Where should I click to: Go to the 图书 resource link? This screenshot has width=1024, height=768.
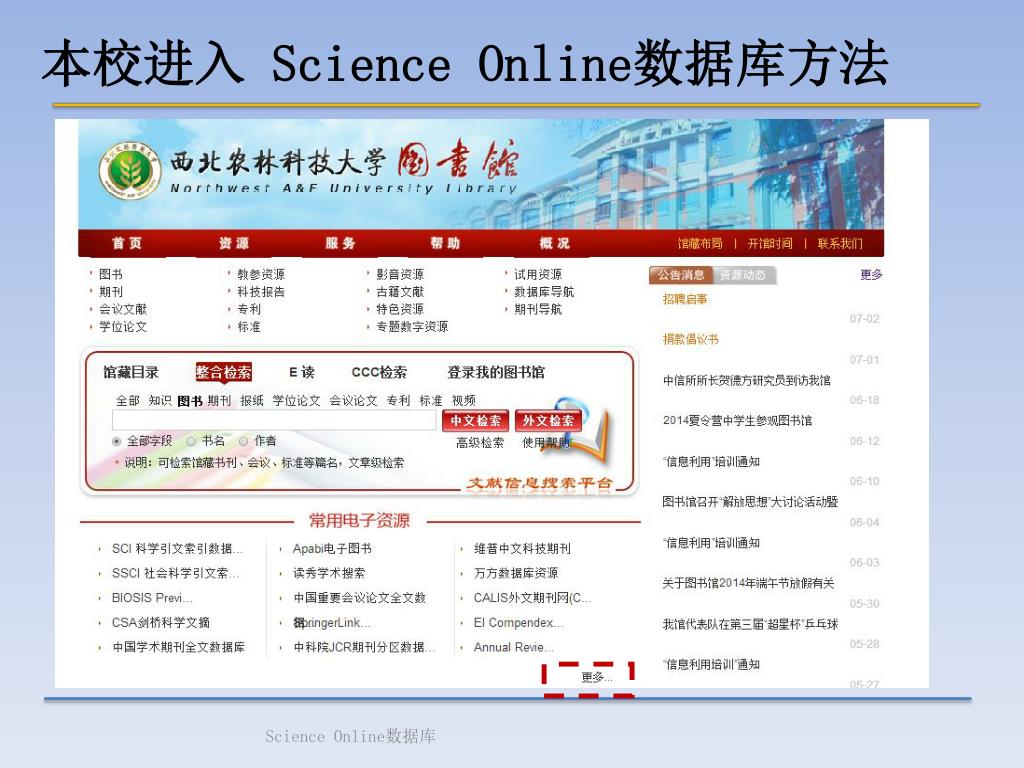(110, 274)
